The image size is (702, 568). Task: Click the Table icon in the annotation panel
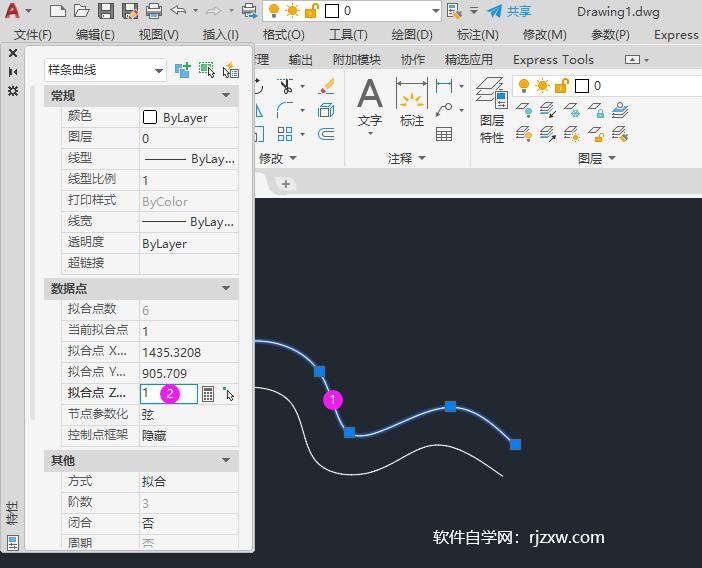(x=444, y=134)
